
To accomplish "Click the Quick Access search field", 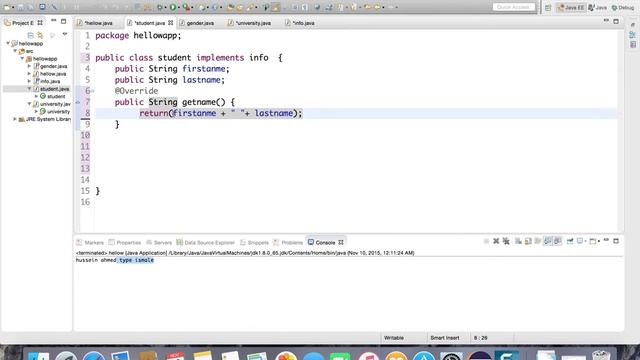I will point(513,7).
